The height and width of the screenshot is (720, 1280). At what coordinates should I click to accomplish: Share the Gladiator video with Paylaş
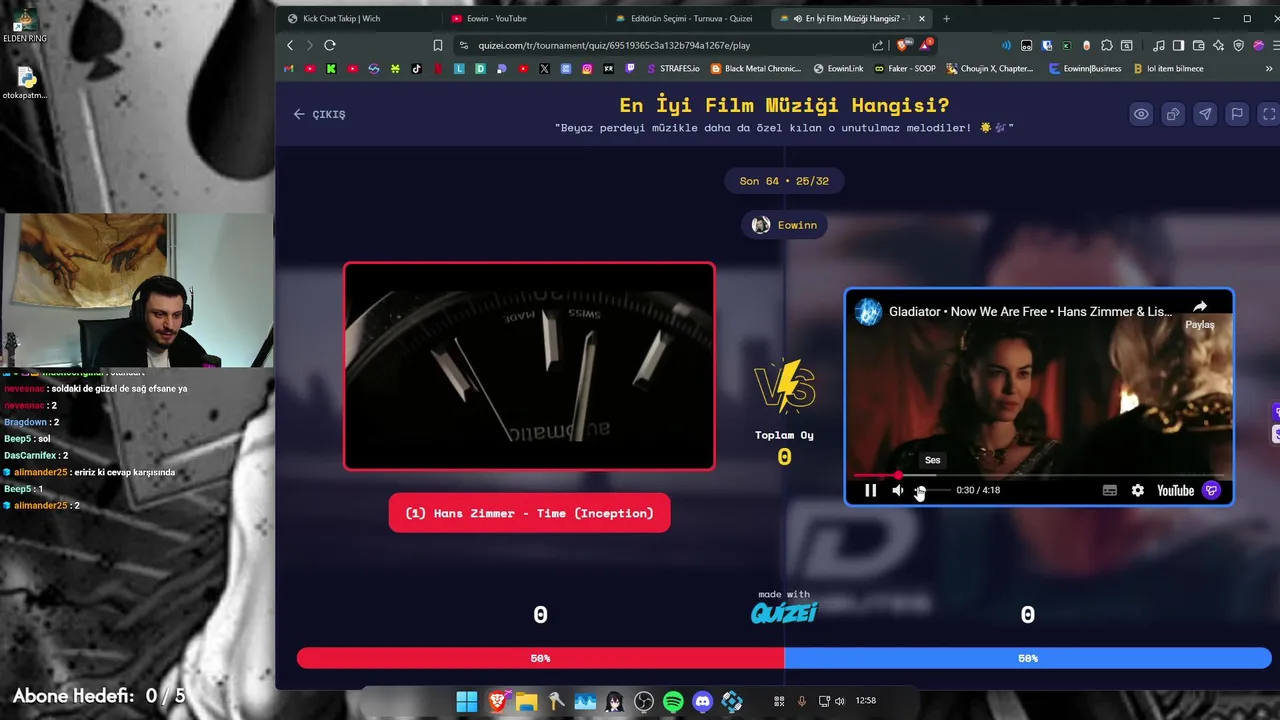(x=1199, y=314)
